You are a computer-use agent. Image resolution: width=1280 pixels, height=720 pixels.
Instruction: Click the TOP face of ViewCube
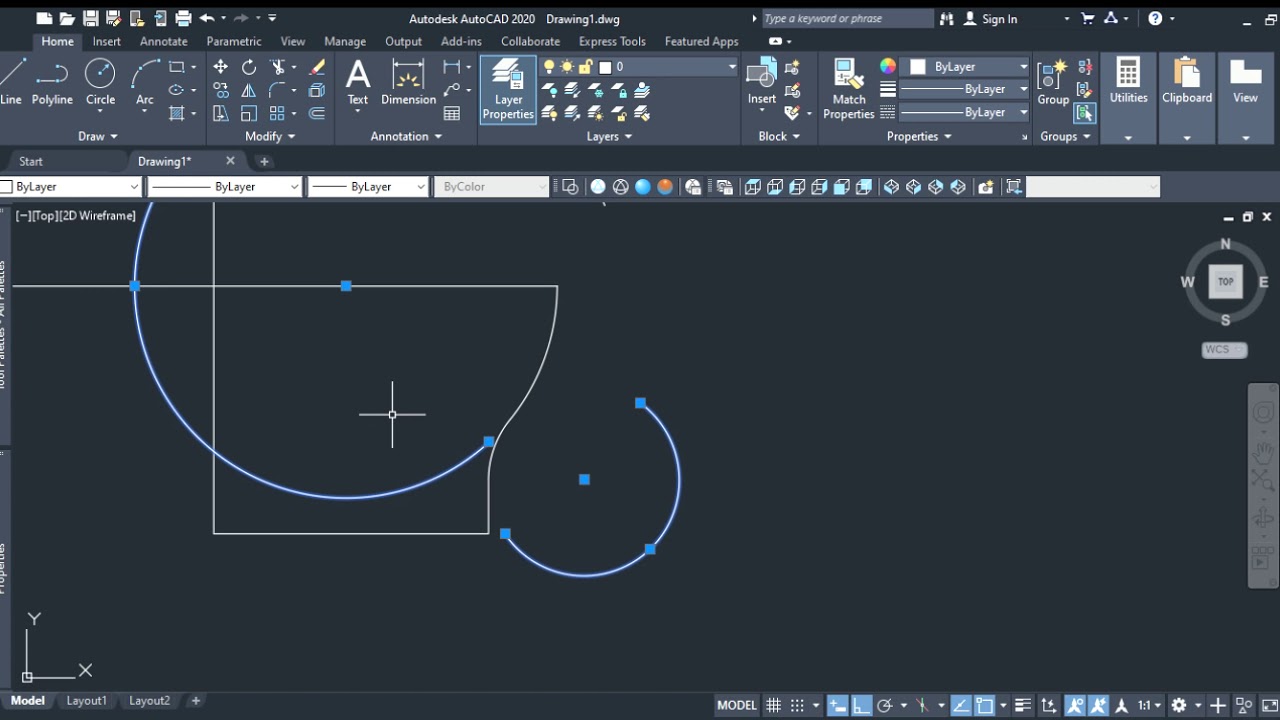pos(1225,282)
